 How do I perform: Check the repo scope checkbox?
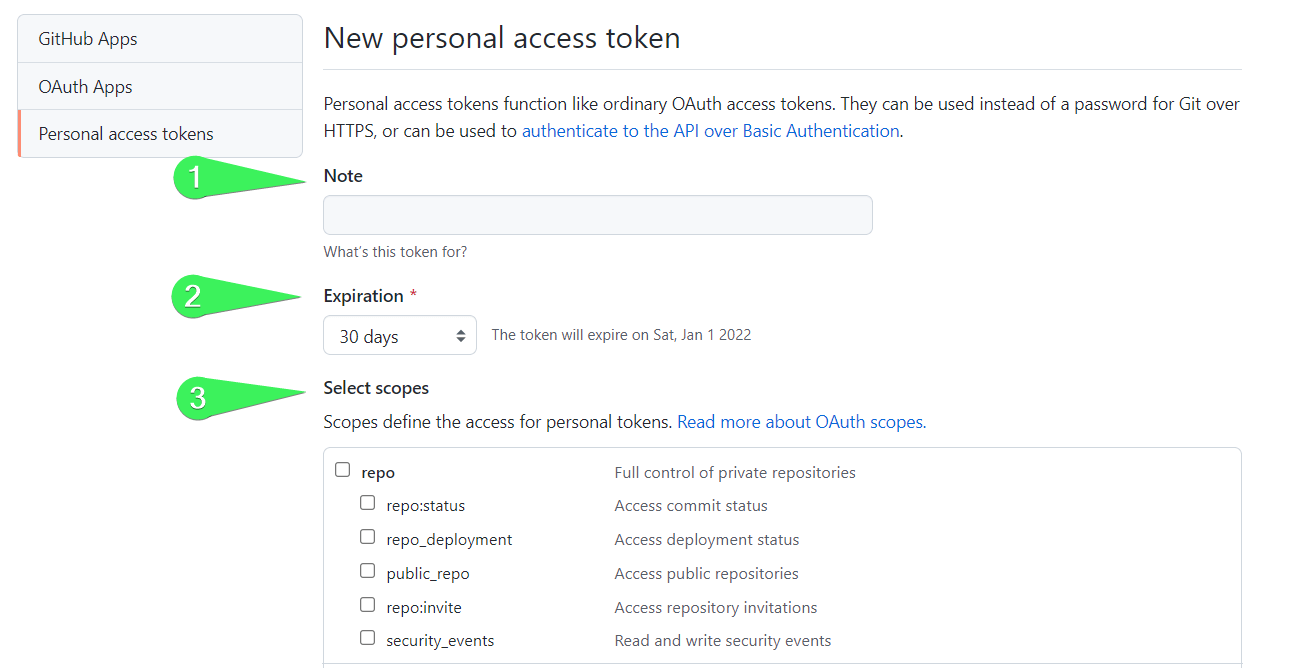pos(342,469)
